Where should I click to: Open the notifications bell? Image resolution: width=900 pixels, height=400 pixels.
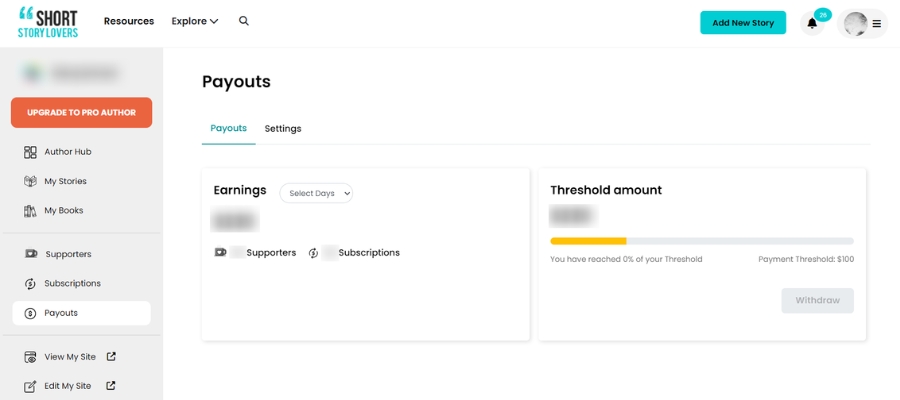coord(812,23)
